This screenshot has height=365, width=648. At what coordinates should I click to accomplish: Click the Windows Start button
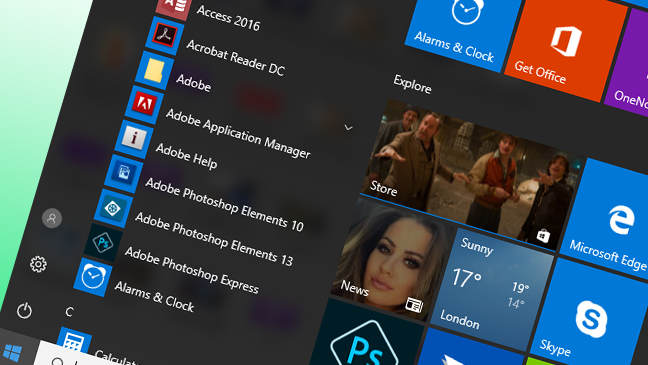point(12,353)
